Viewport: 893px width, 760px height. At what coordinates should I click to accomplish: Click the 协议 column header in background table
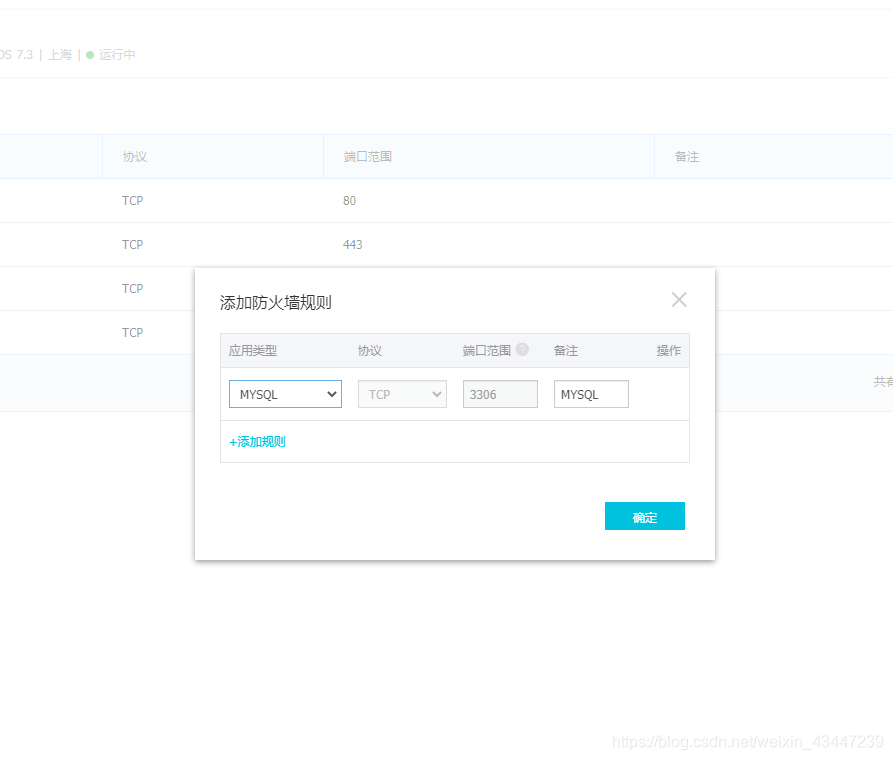coord(135,157)
